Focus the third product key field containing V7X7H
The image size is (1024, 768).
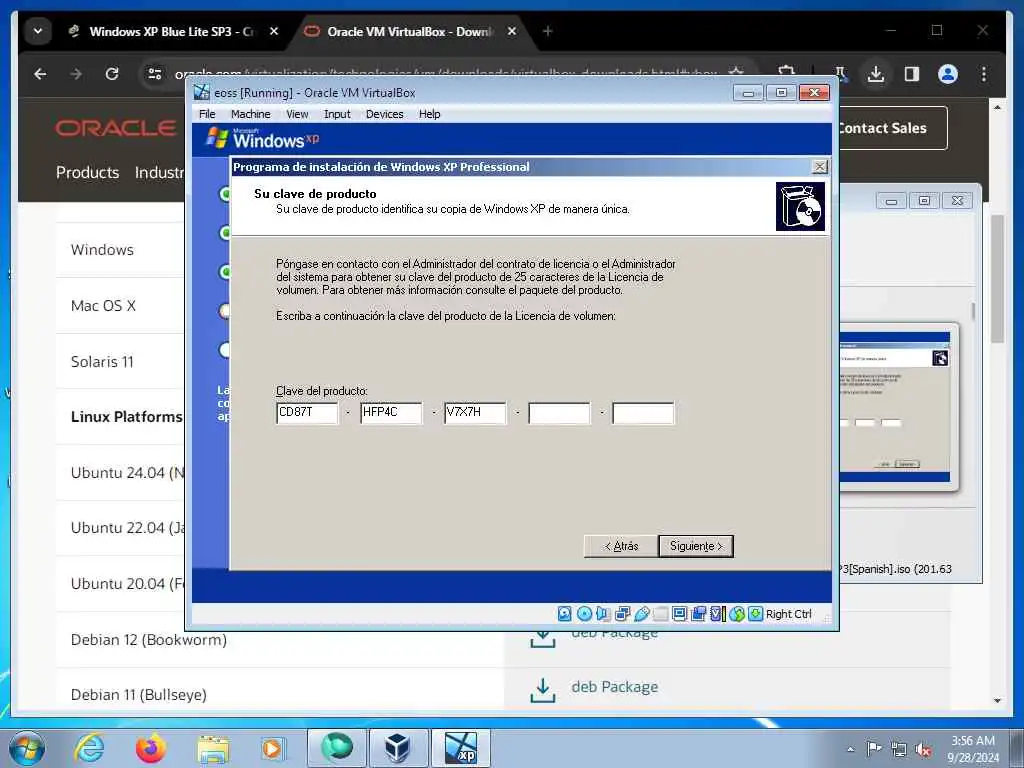[x=475, y=413]
